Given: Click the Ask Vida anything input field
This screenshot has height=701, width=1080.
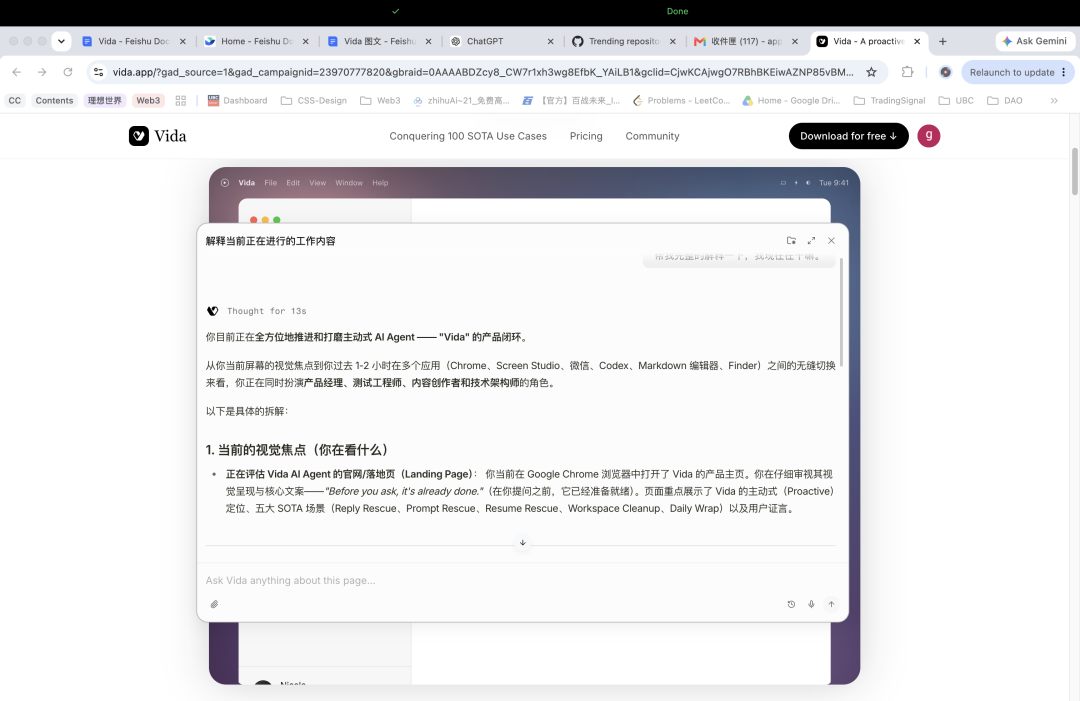Looking at the screenshot, I should point(520,580).
